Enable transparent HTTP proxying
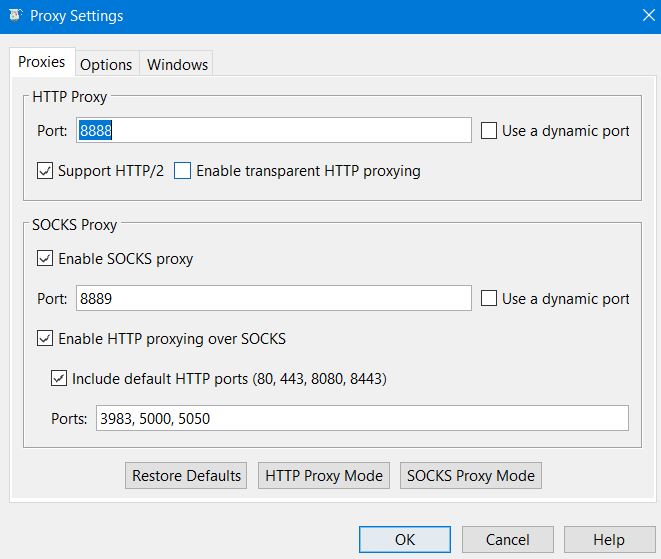This screenshot has height=559, width=661. [x=182, y=171]
